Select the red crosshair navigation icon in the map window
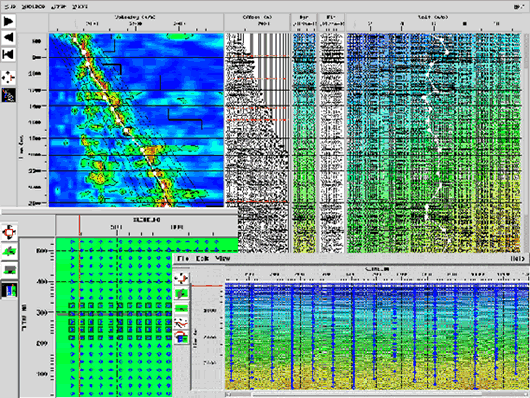This screenshot has width=530, height=398. [9, 232]
